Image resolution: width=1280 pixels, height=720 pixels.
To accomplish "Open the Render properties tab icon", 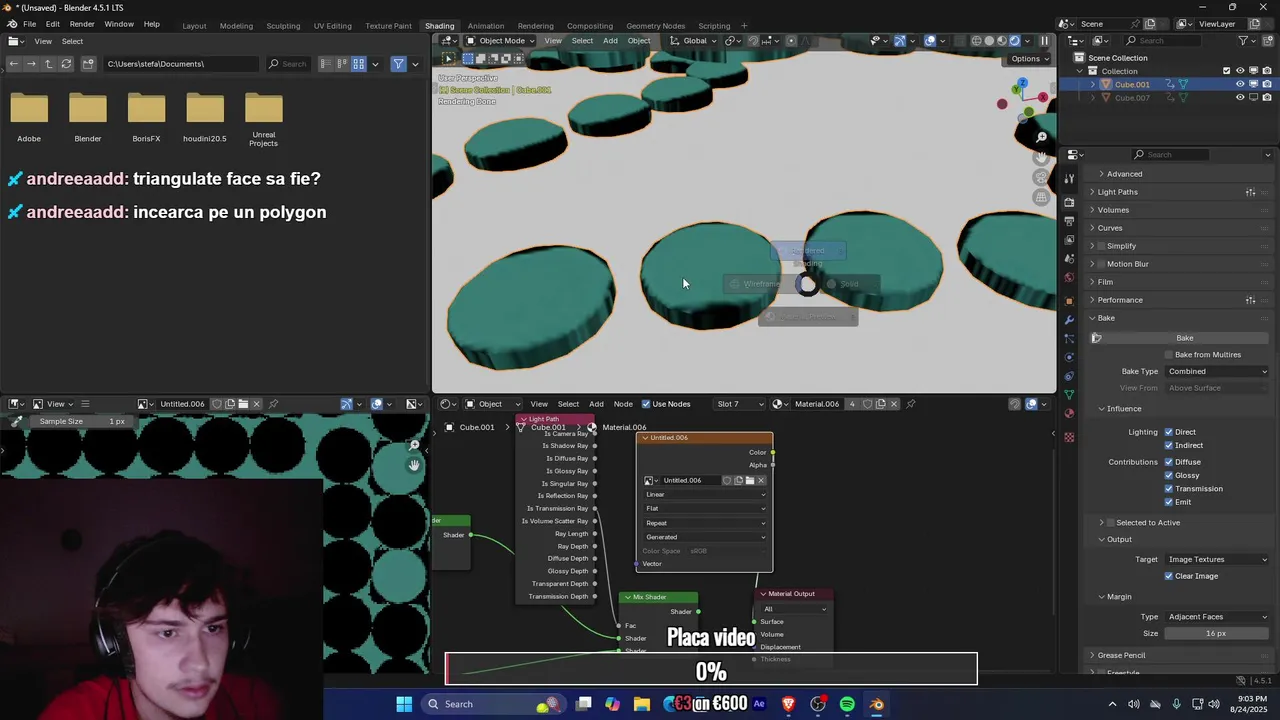I will [x=1069, y=202].
